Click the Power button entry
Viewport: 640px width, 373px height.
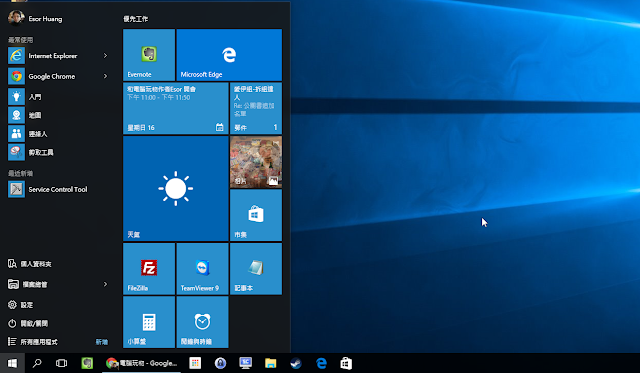pos(59,323)
